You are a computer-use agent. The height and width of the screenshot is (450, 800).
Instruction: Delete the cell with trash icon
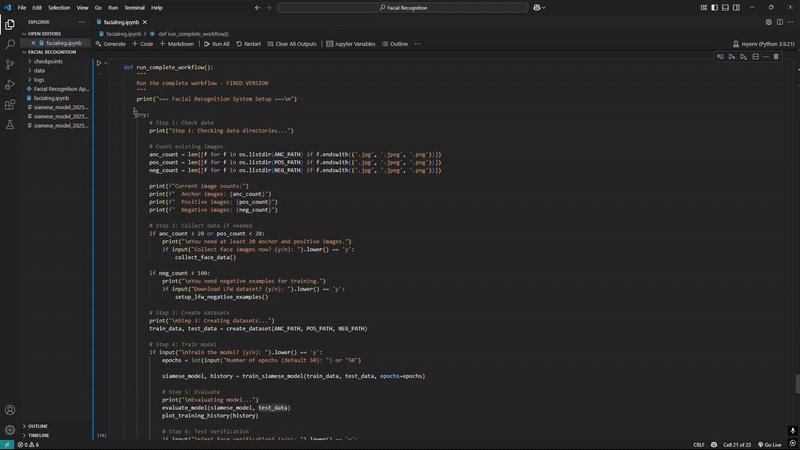(776, 57)
